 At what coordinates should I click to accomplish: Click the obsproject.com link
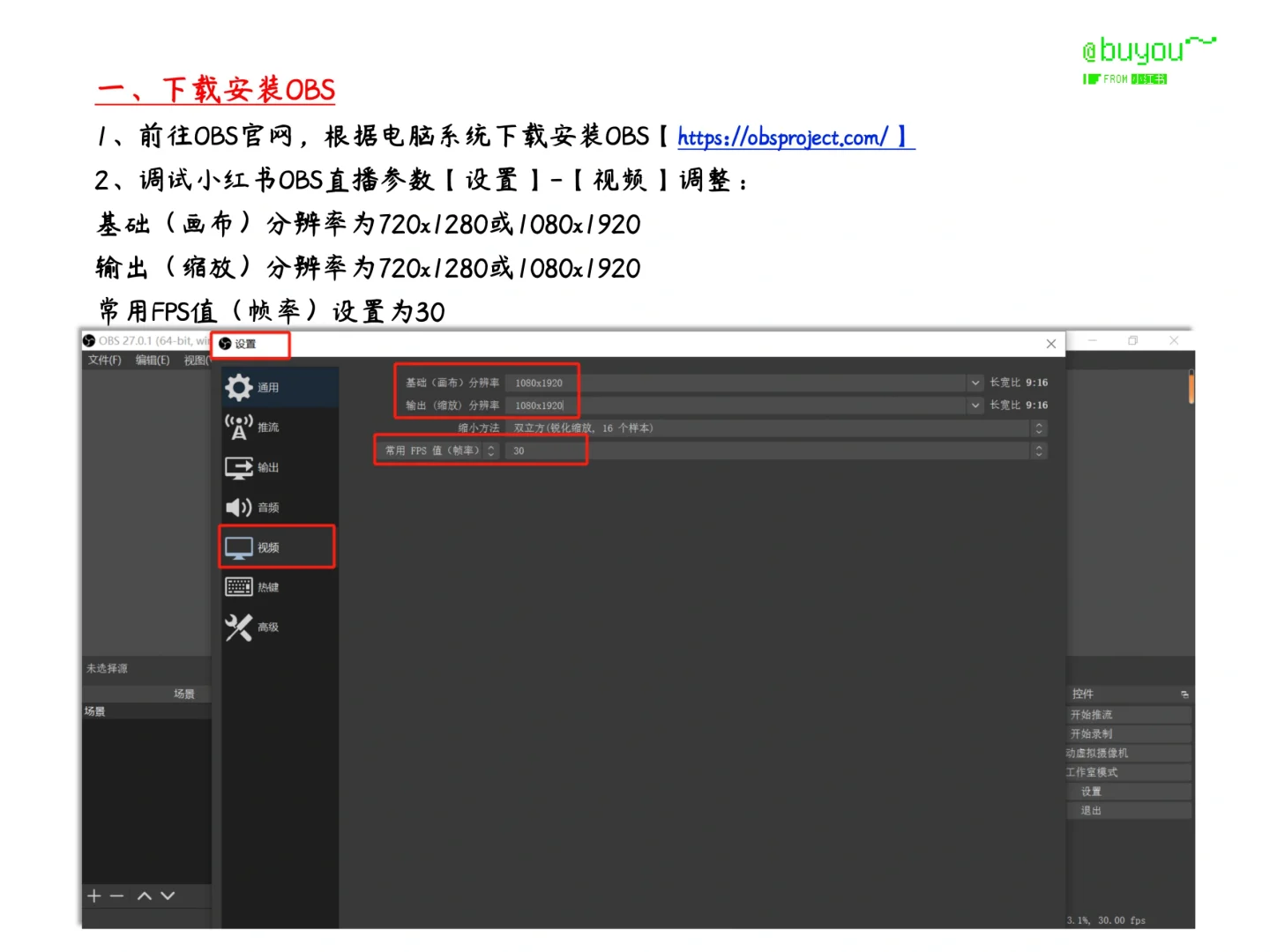coord(783,138)
